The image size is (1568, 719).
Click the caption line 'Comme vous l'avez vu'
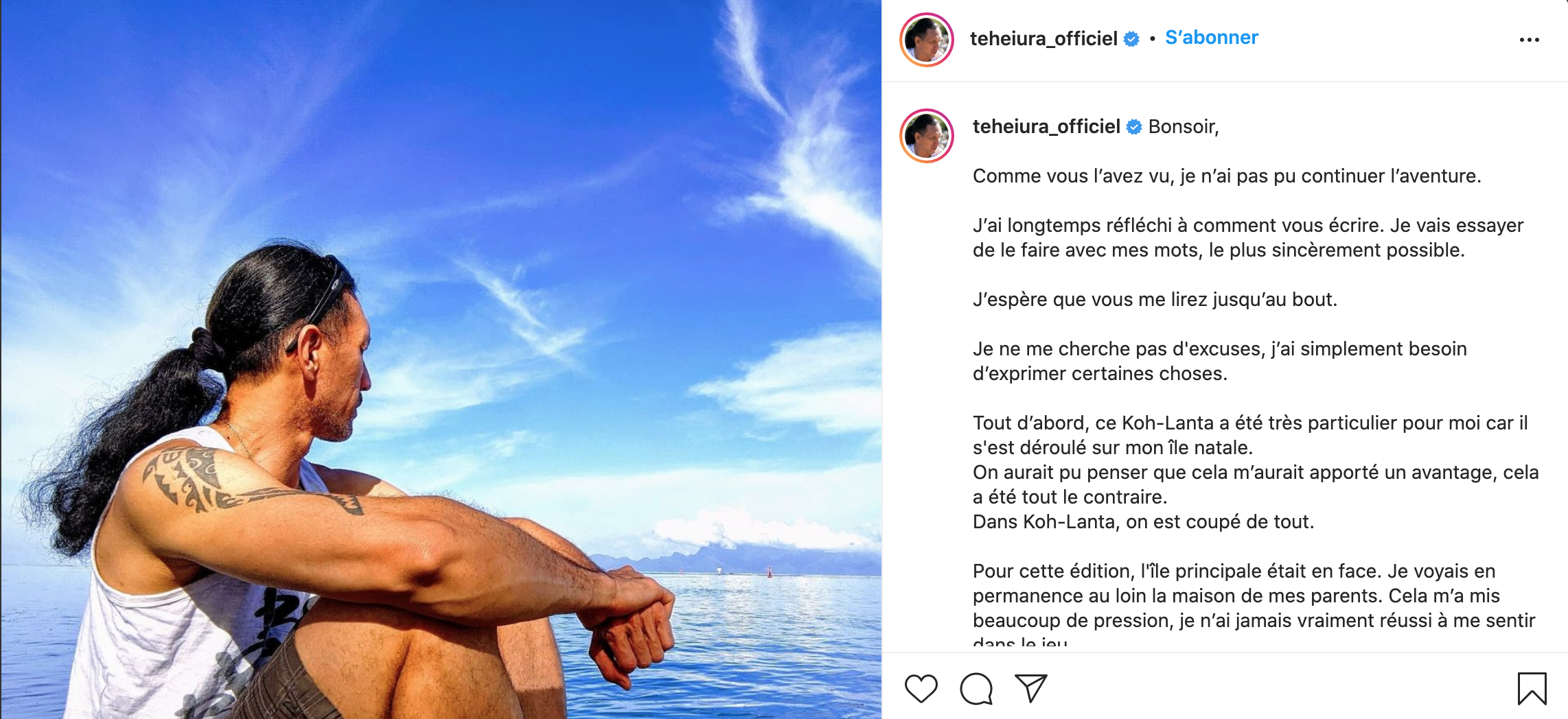point(1227,176)
